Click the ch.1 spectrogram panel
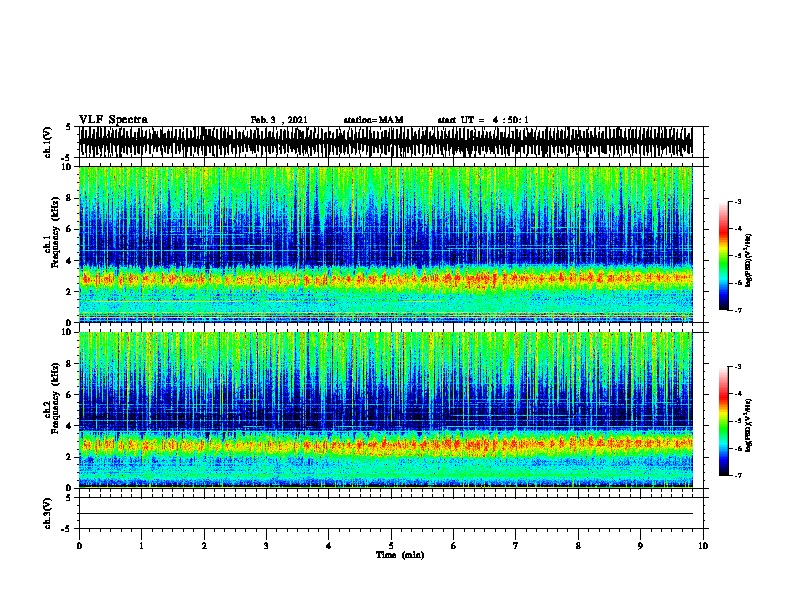 pyautogui.click(x=385, y=244)
